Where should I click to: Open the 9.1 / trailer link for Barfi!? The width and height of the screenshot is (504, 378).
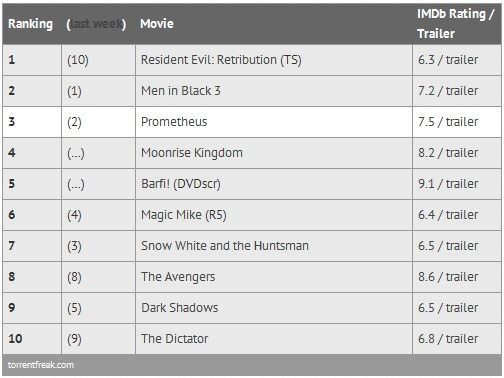[x=448, y=184]
